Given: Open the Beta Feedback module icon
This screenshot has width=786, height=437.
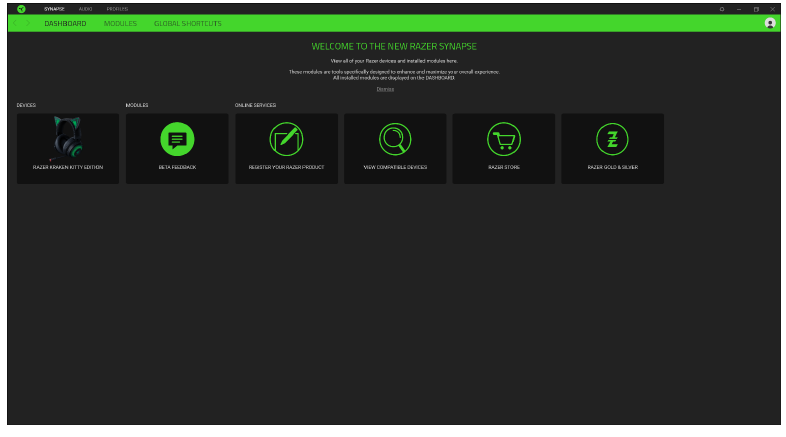Looking at the screenshot, I should pos(177,139).
